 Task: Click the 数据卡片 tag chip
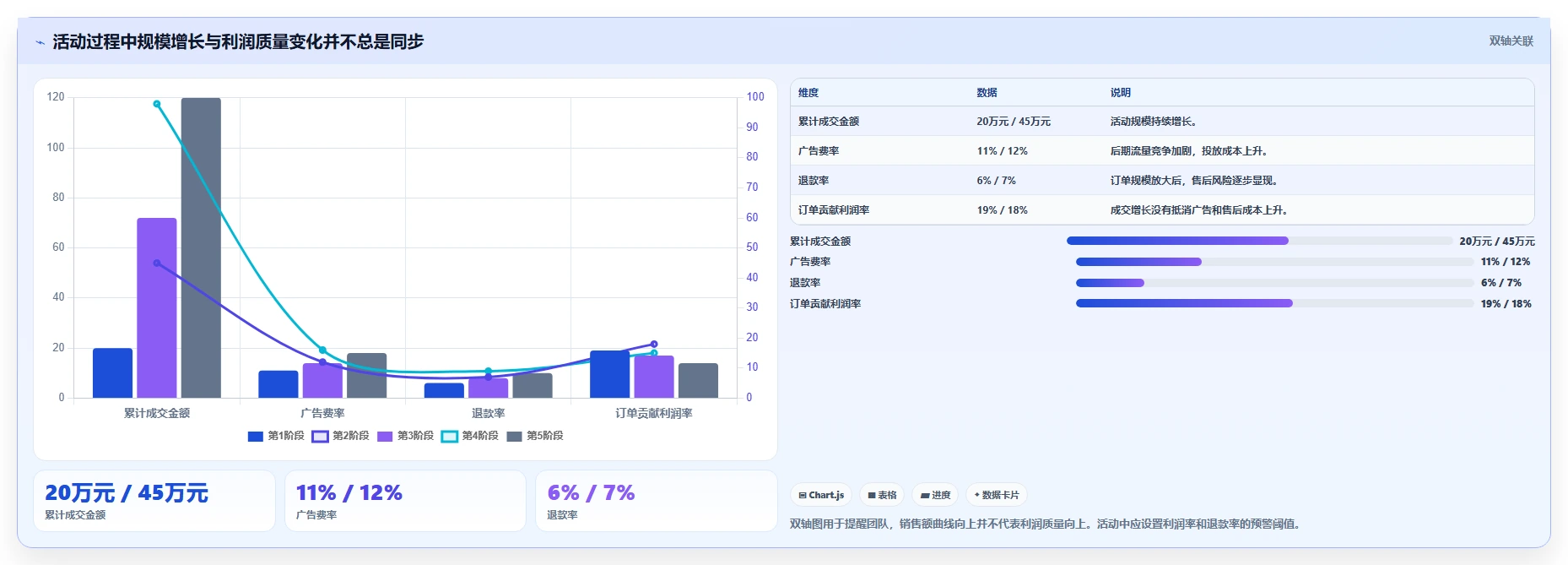coord(997,495)
